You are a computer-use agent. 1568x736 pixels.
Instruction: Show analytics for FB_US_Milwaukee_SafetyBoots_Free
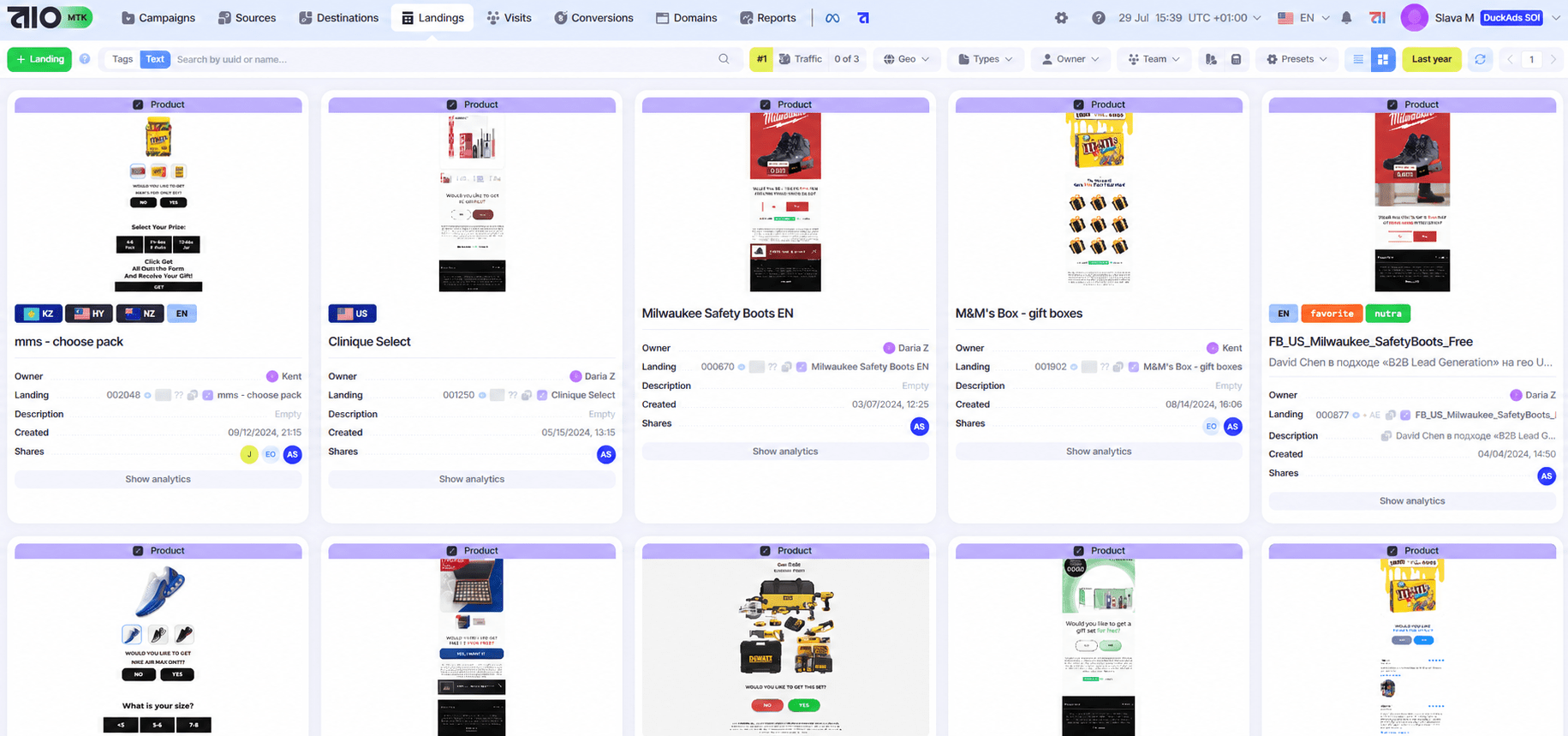tap(1412, 501)
